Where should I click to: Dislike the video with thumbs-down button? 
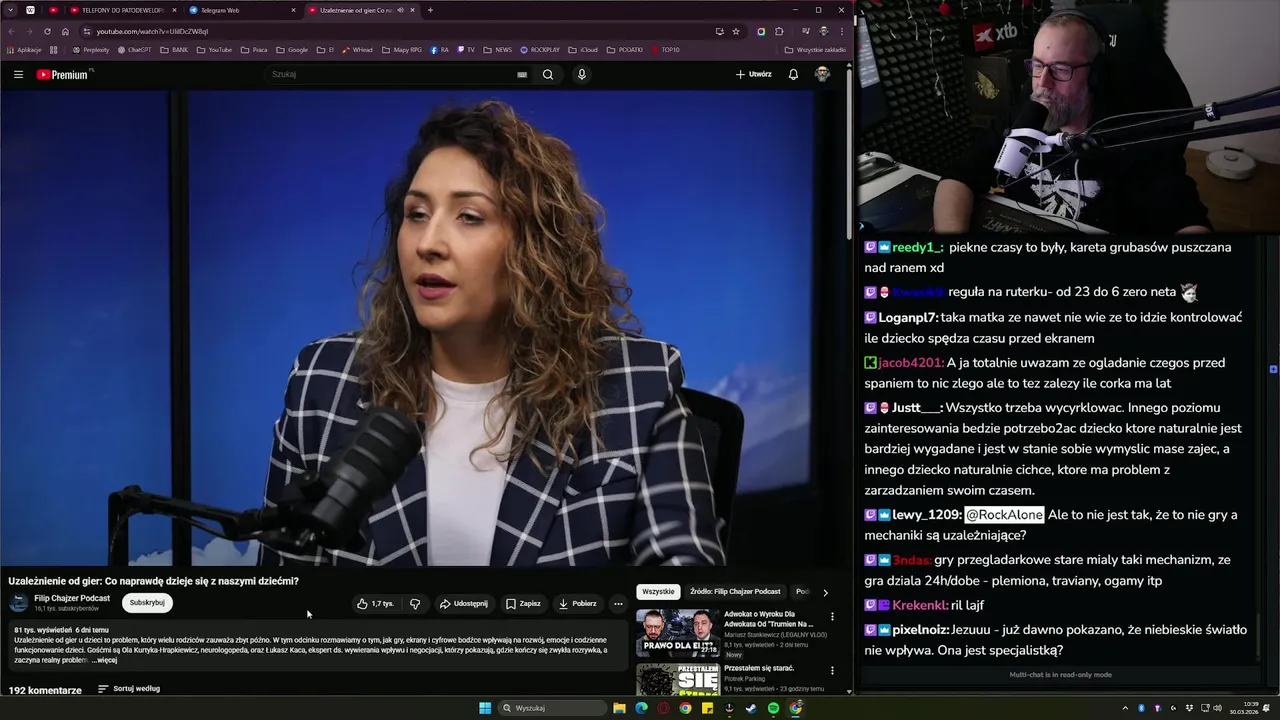tap(415, 603)
